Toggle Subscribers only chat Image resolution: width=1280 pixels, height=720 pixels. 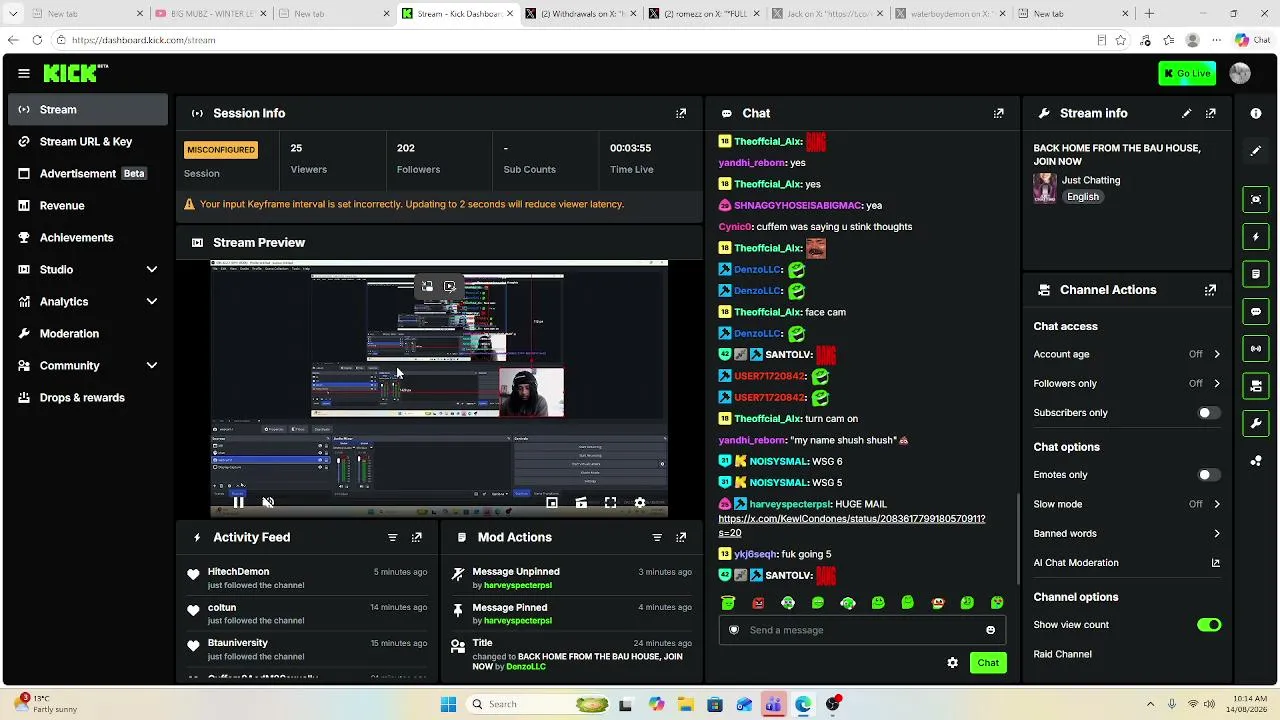pos(1209,413)
